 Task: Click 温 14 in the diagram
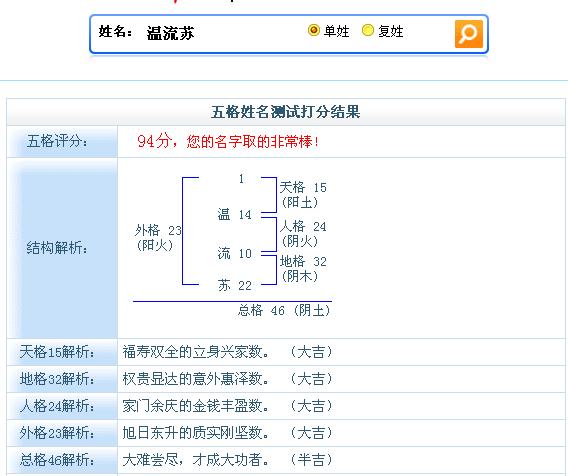coord(234,214)
